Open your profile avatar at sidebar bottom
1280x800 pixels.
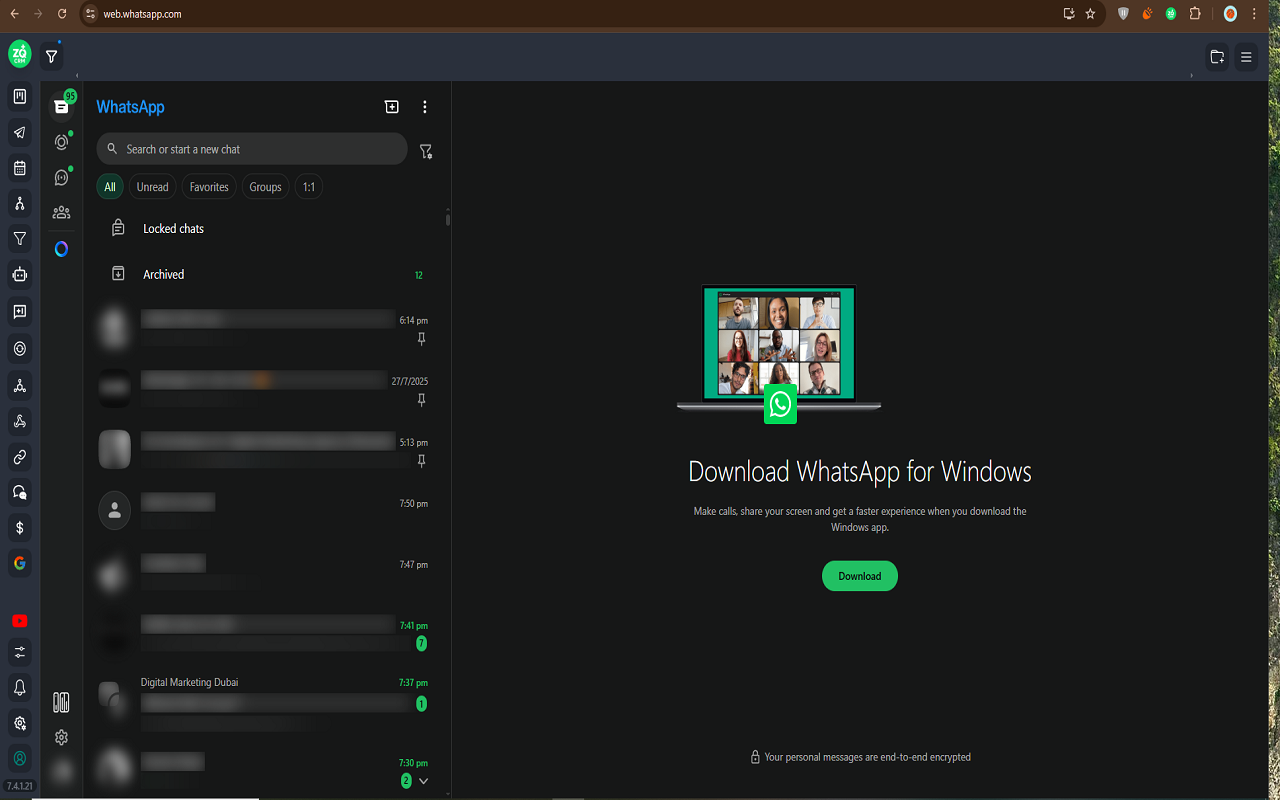(61, 771)
